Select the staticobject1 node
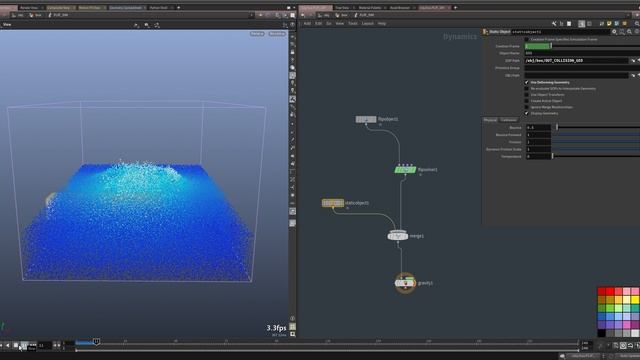The width and height of the screenshot is (640, 360). pos(333,203)
